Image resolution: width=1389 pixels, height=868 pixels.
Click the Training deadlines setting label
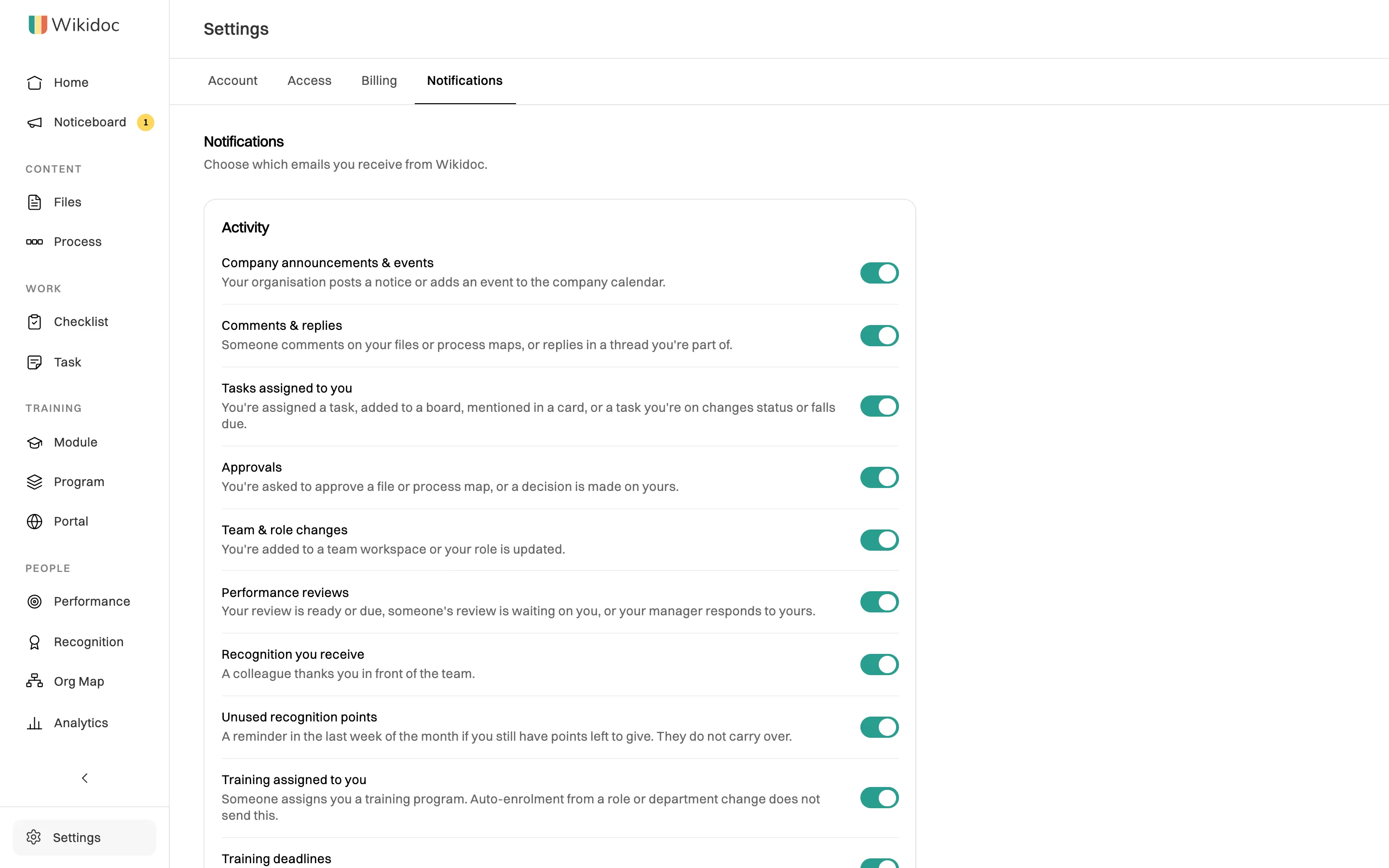(x=276, y=858)
